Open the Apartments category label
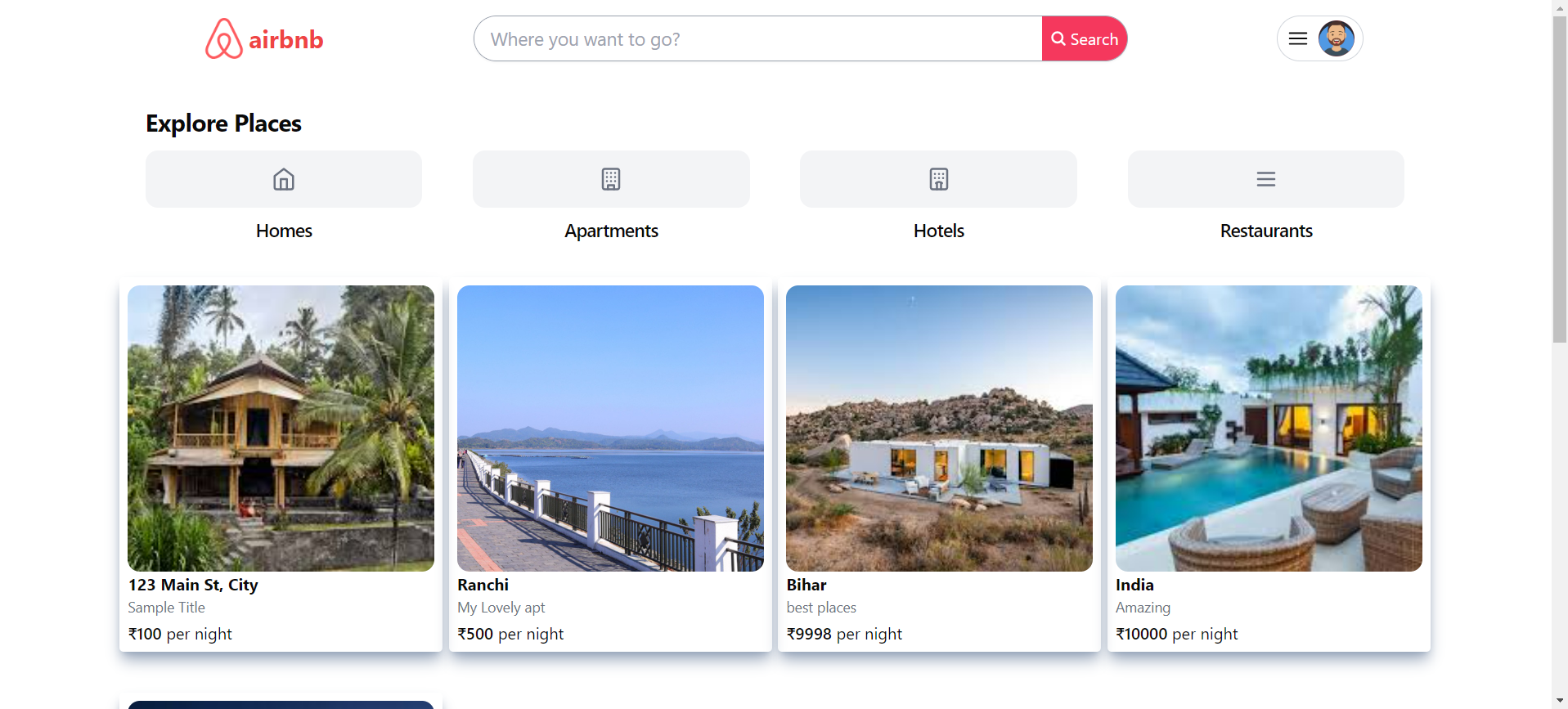1568x709 pixels. (611, 231)
